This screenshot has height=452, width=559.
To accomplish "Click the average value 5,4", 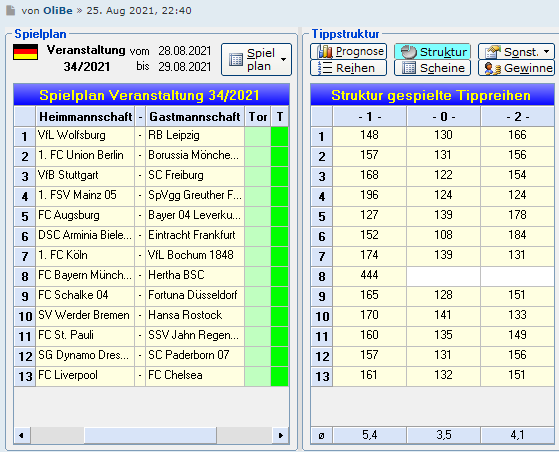I will pos(370,435).
